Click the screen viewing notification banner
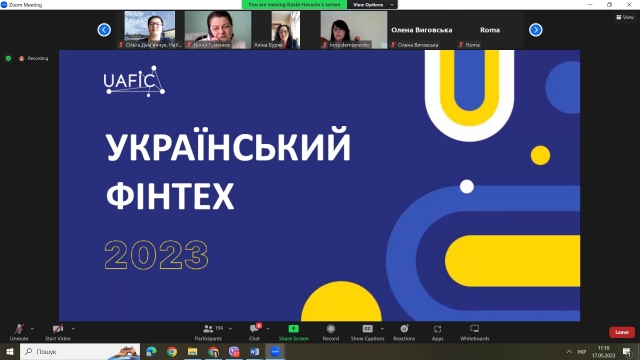This screenshot has height=360, width=640. (294, 4)
